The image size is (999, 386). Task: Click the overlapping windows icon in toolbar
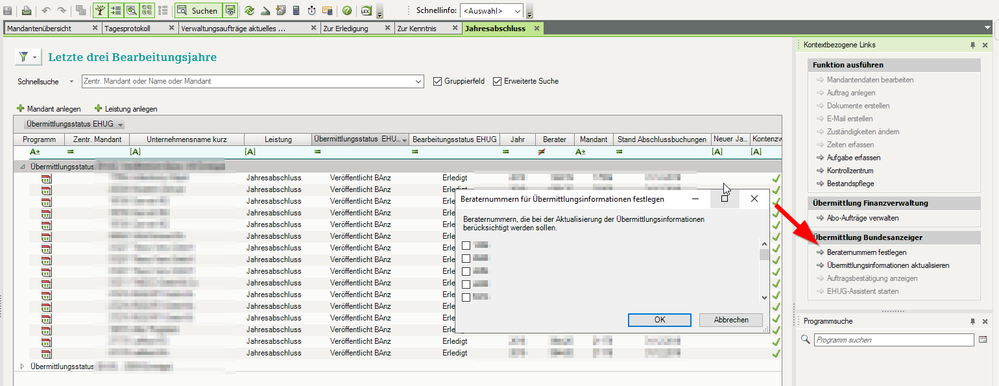pyautogui.click(x=81, y=11)
